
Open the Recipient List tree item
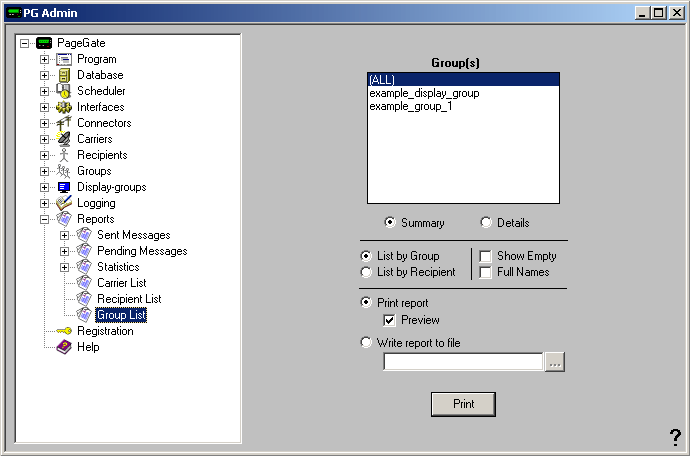[129, 299]
